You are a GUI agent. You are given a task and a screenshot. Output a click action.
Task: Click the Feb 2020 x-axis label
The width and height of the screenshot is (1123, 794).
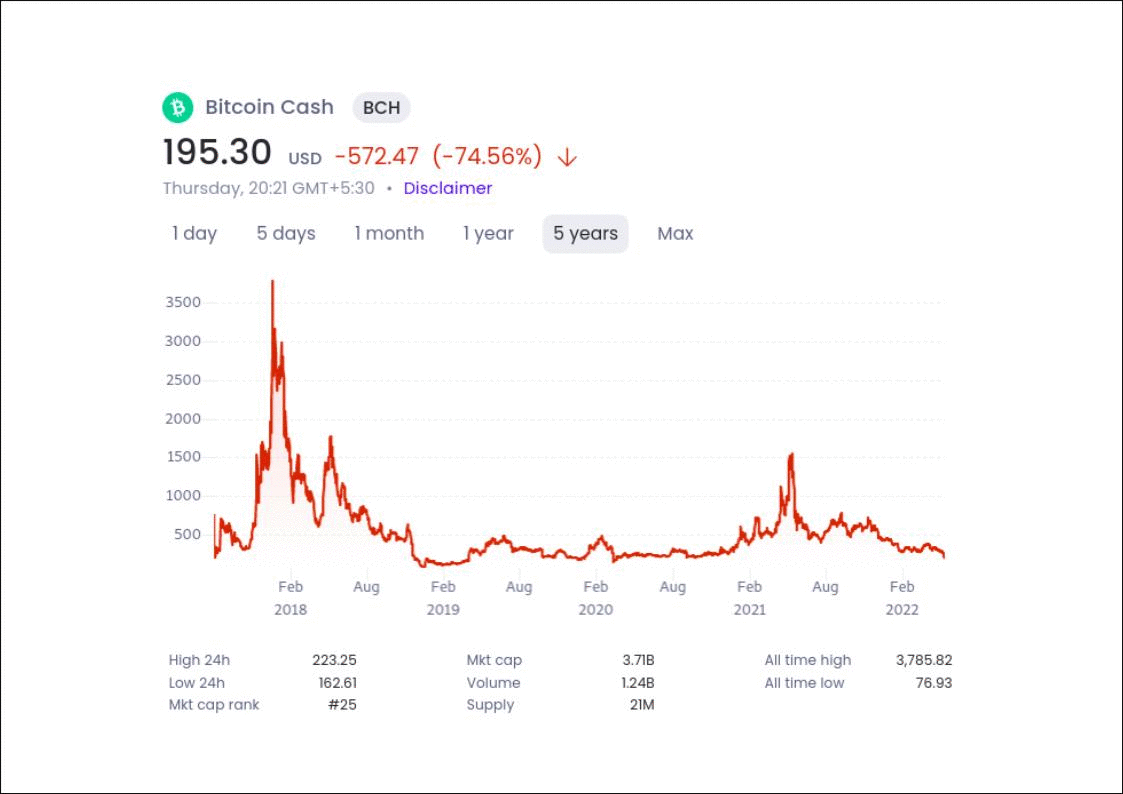(596, 598)
